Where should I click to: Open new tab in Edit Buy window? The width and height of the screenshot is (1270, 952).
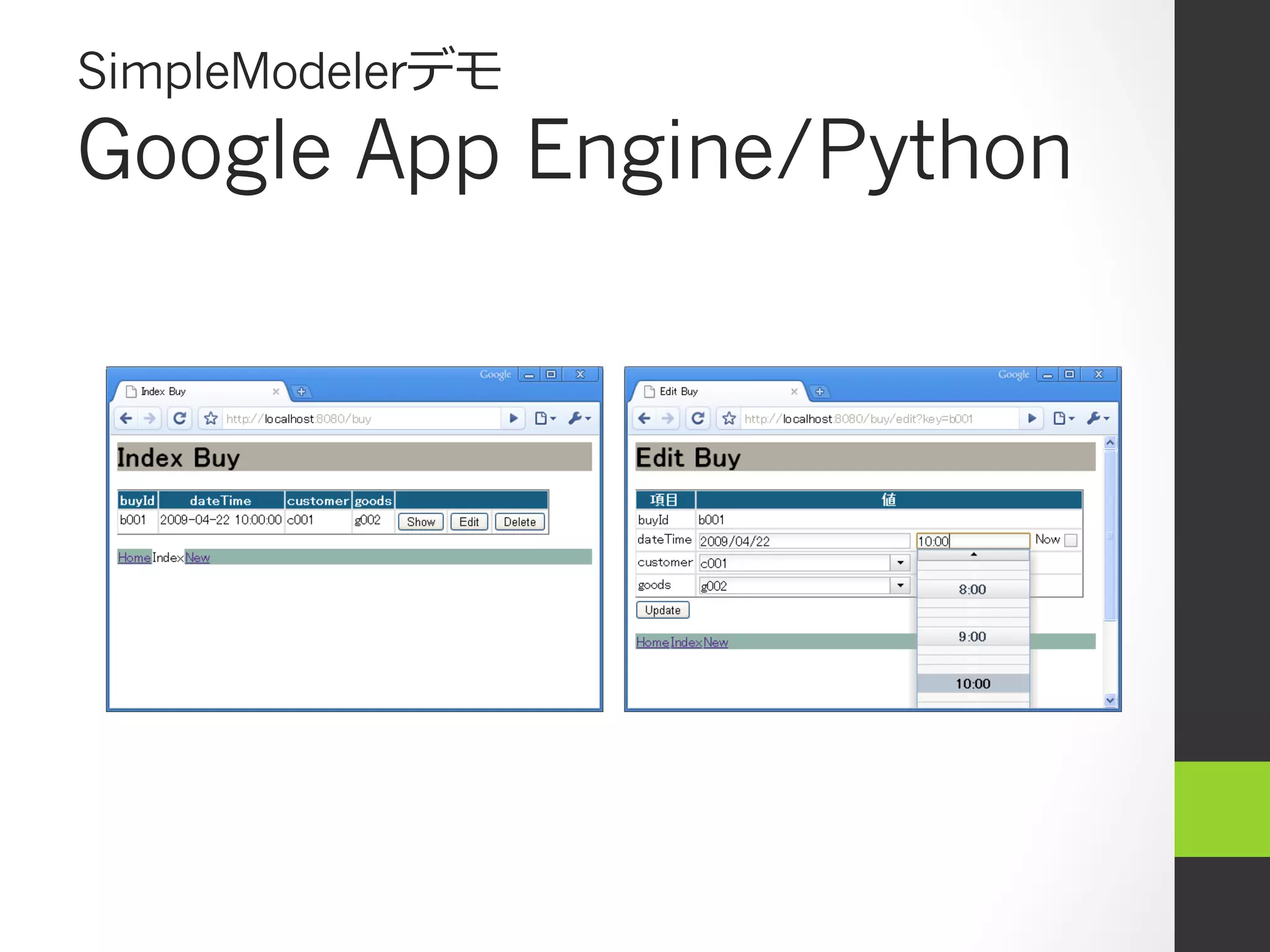tap(819, 392)
